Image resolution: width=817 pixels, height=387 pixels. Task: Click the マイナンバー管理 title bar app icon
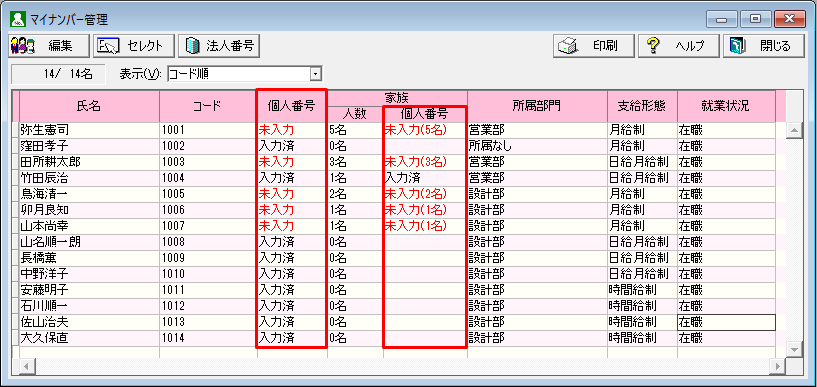(x=17, y=20)
